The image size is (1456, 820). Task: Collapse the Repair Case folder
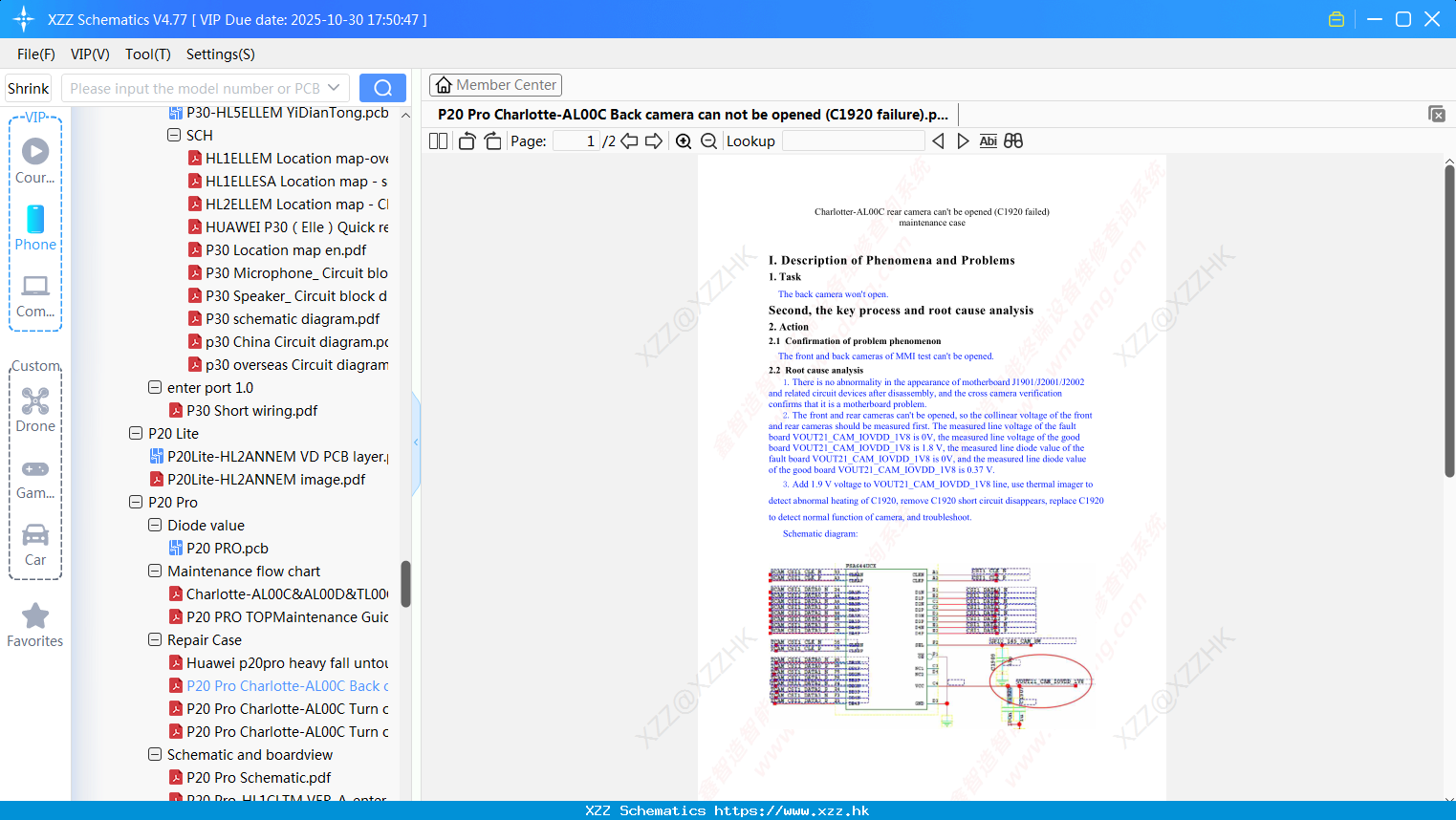(x=155, y=639)
